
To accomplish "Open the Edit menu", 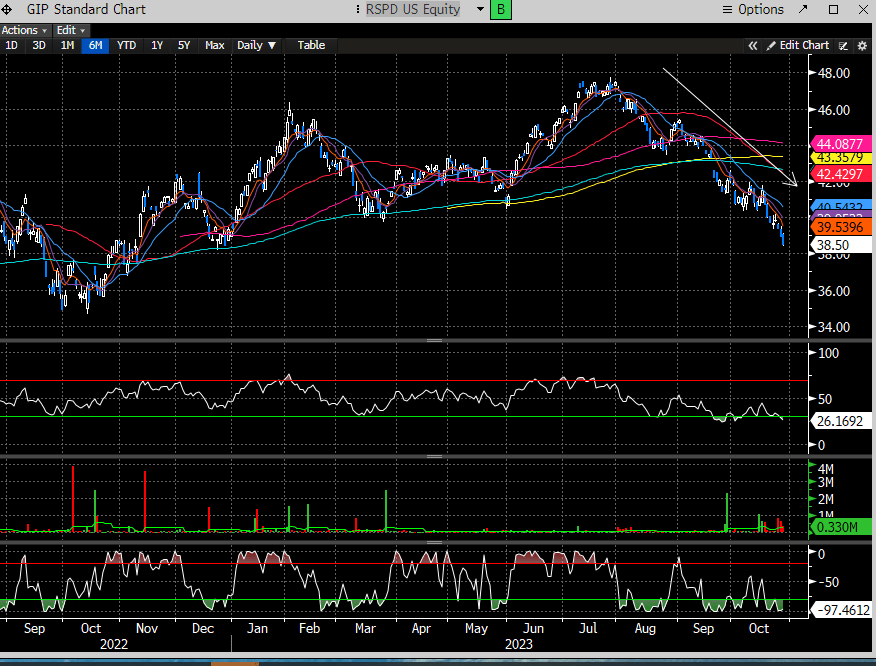I will [69, 30].
